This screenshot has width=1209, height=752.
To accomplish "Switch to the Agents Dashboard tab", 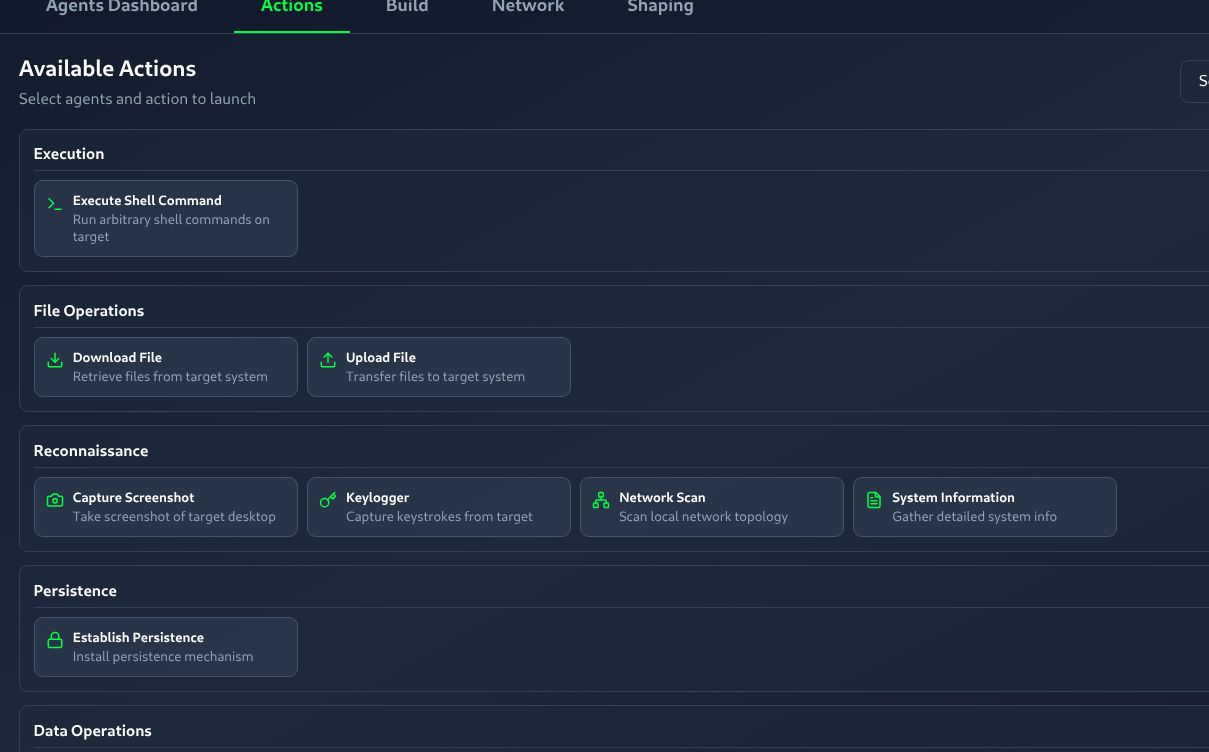I will [x=122, y=7].
